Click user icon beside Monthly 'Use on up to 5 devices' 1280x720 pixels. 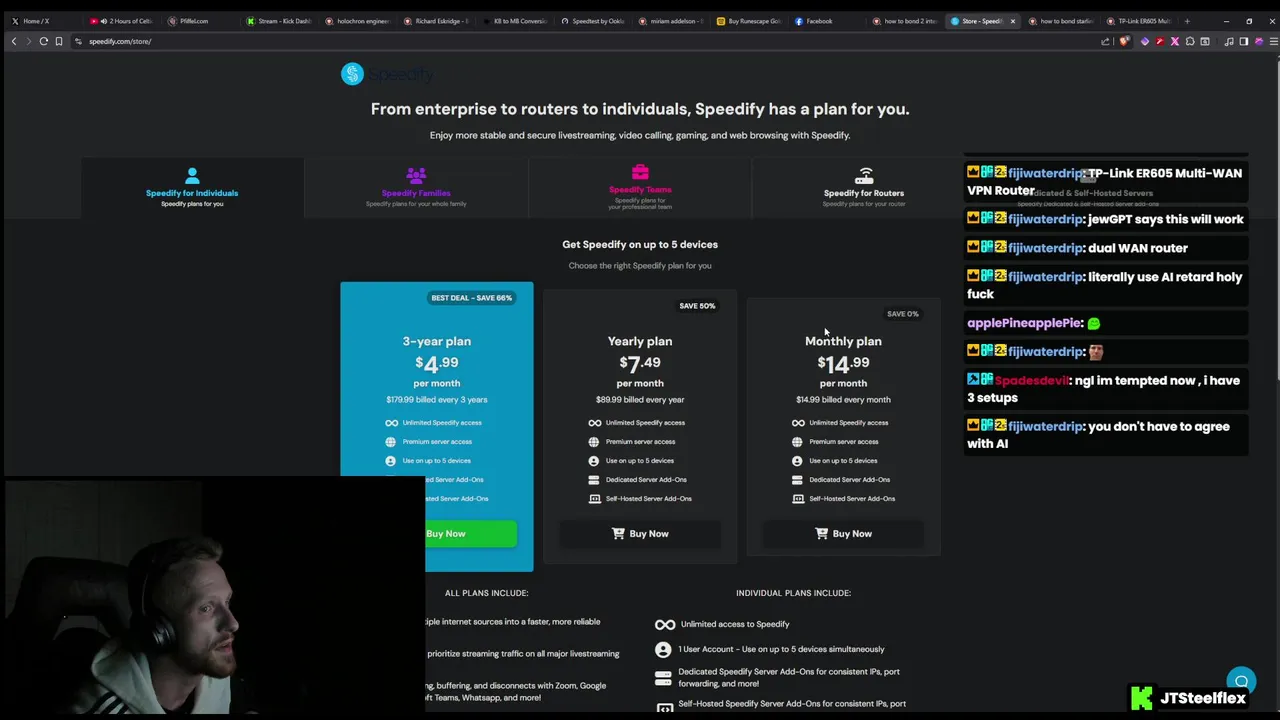coord(797,461)
